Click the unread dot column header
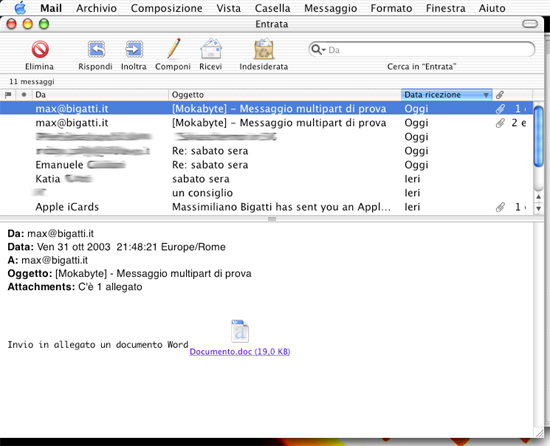 (x=24, y=95)
